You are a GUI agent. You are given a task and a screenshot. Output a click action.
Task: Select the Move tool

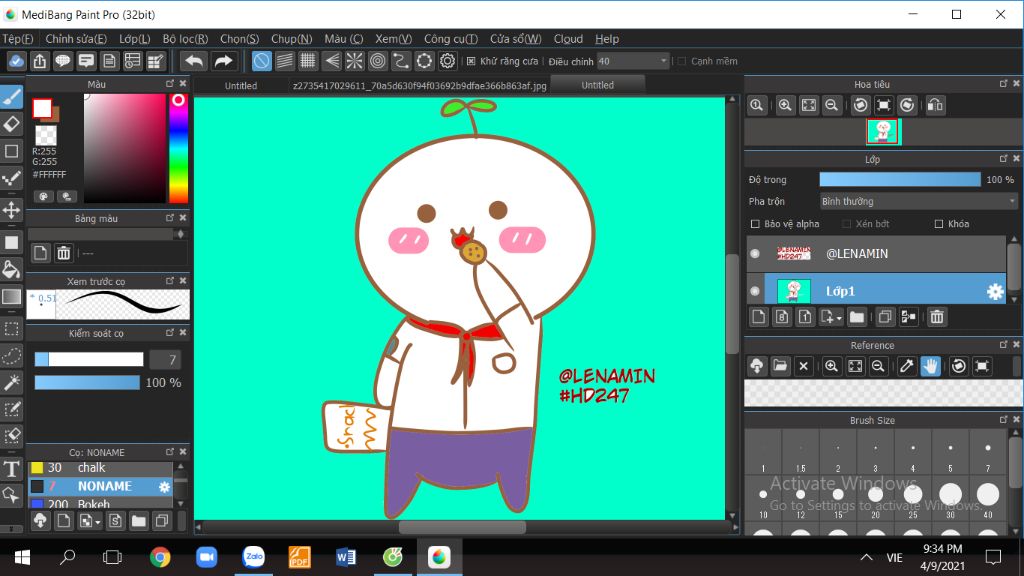[x=12, y=210]
